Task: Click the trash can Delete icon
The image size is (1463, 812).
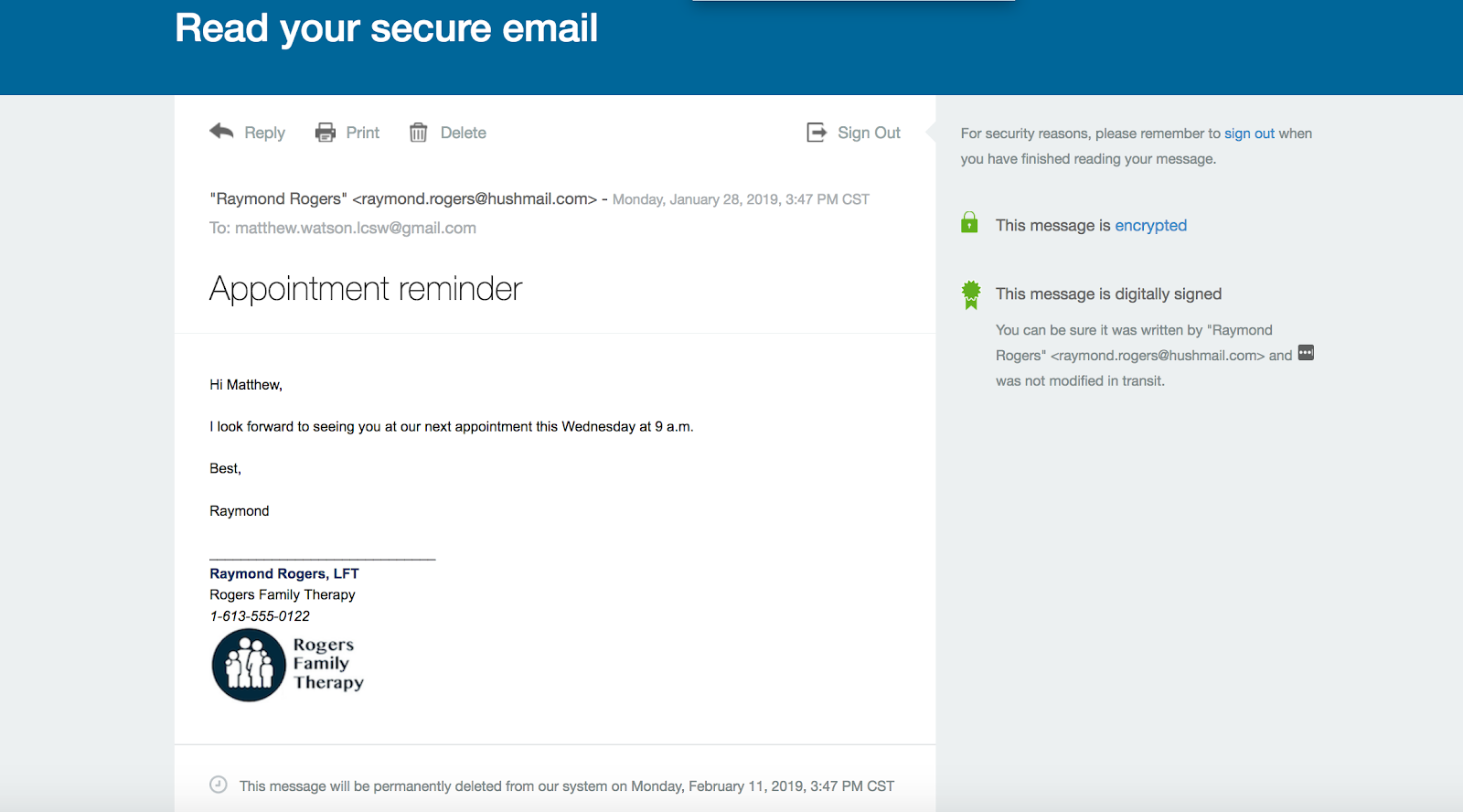Action: [418, 133]
